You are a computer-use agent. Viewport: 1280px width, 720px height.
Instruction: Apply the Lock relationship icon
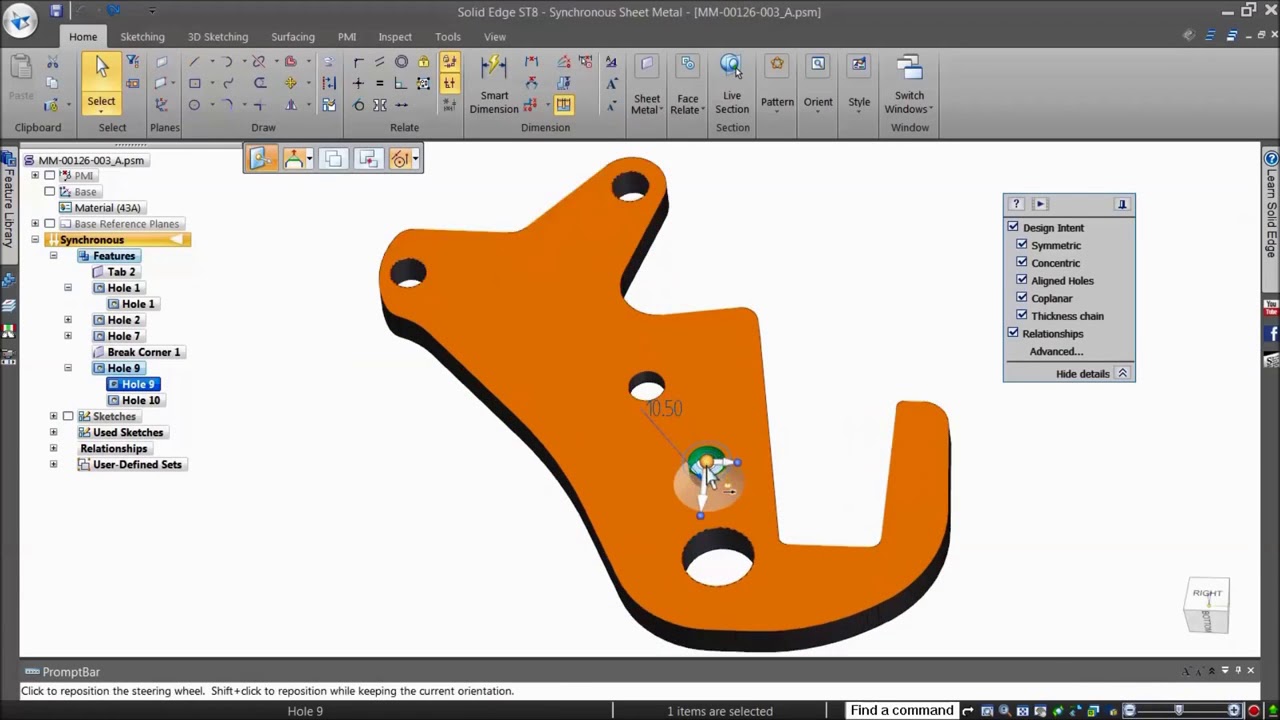pos(424,62)
